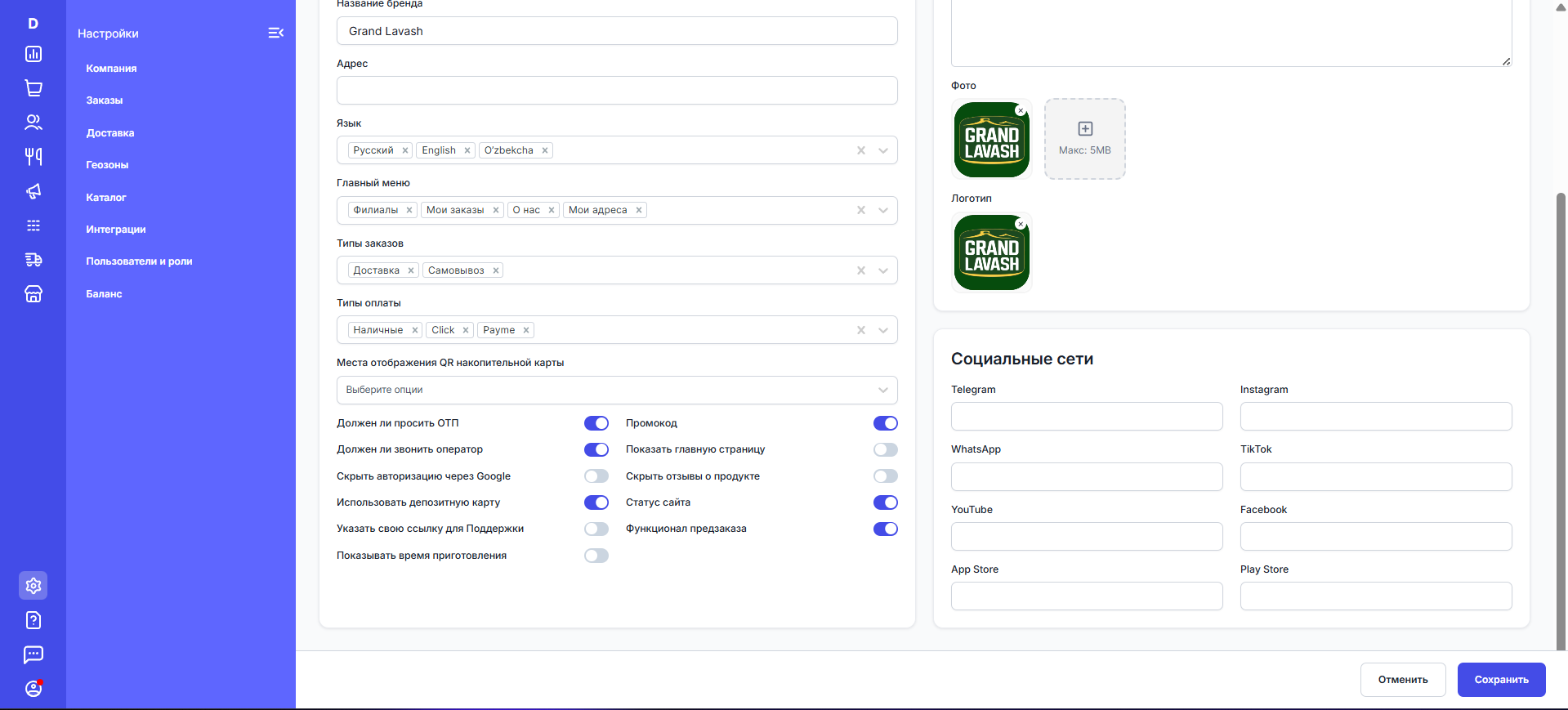Open the fork and knife menu icon
1568x710 pixels.
(34, 156)
